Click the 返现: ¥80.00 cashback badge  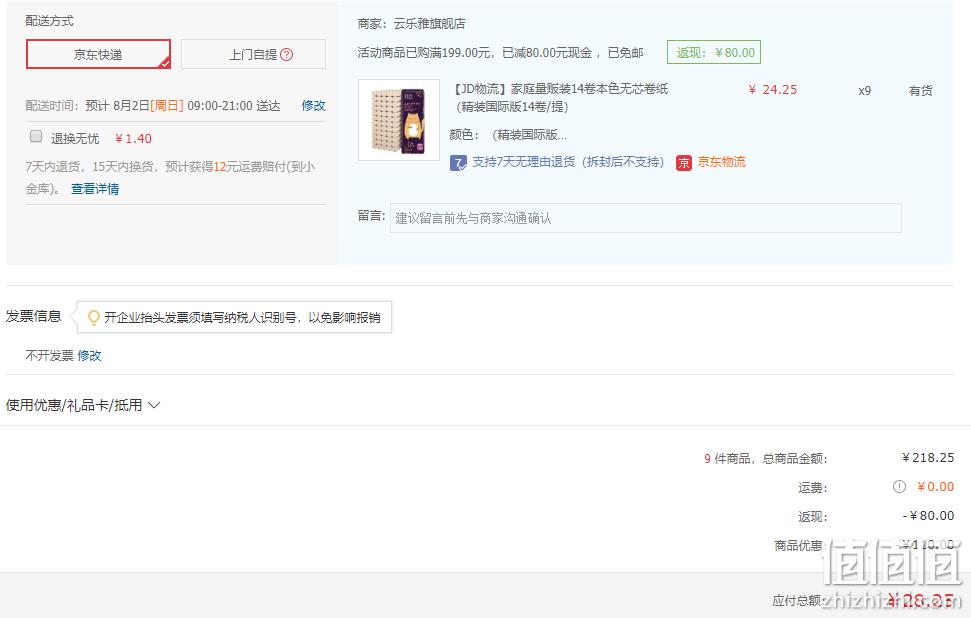[714, 53]
